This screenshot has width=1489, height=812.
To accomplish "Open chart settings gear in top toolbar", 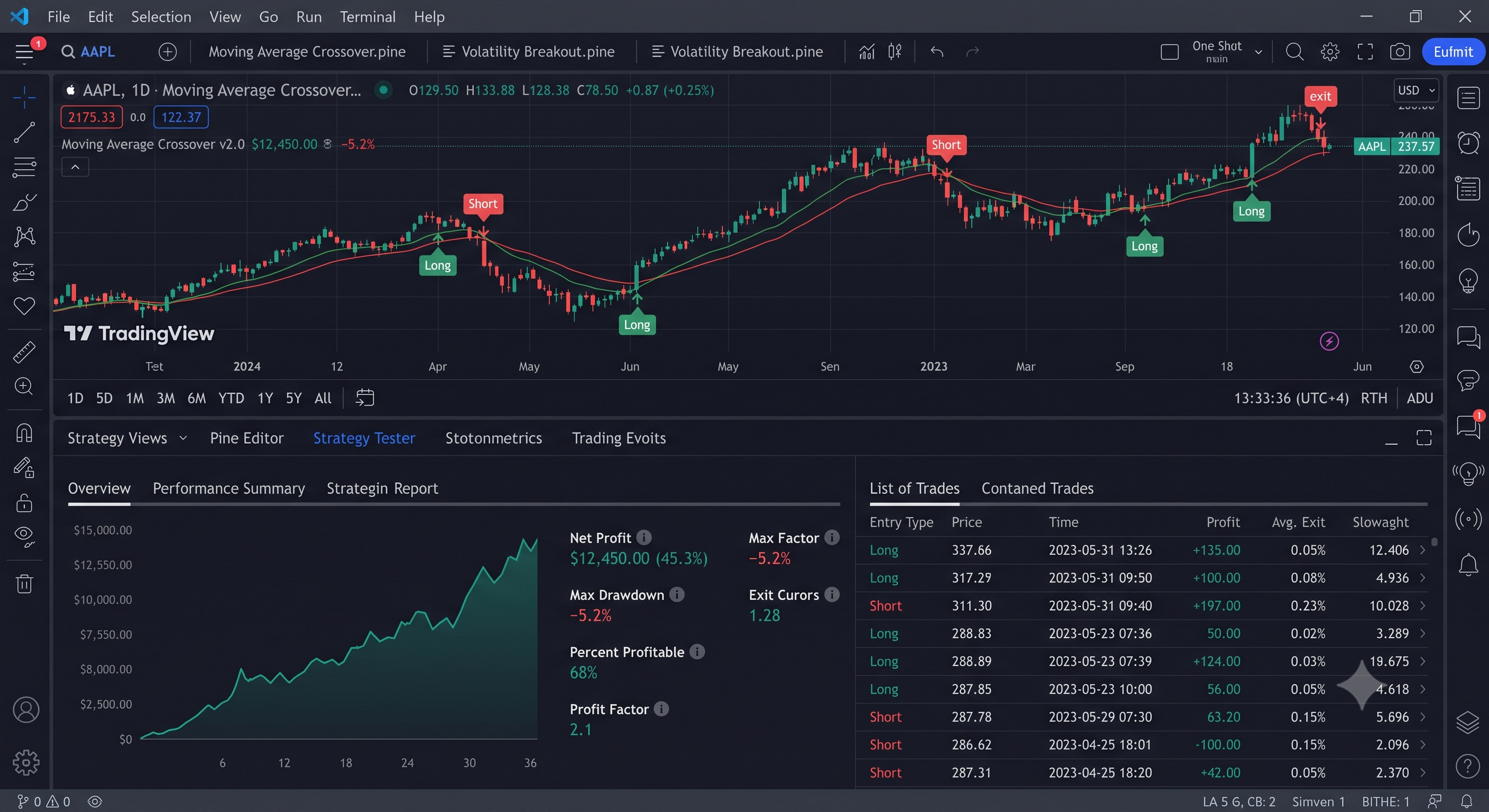I will (x=1330, y=52).
